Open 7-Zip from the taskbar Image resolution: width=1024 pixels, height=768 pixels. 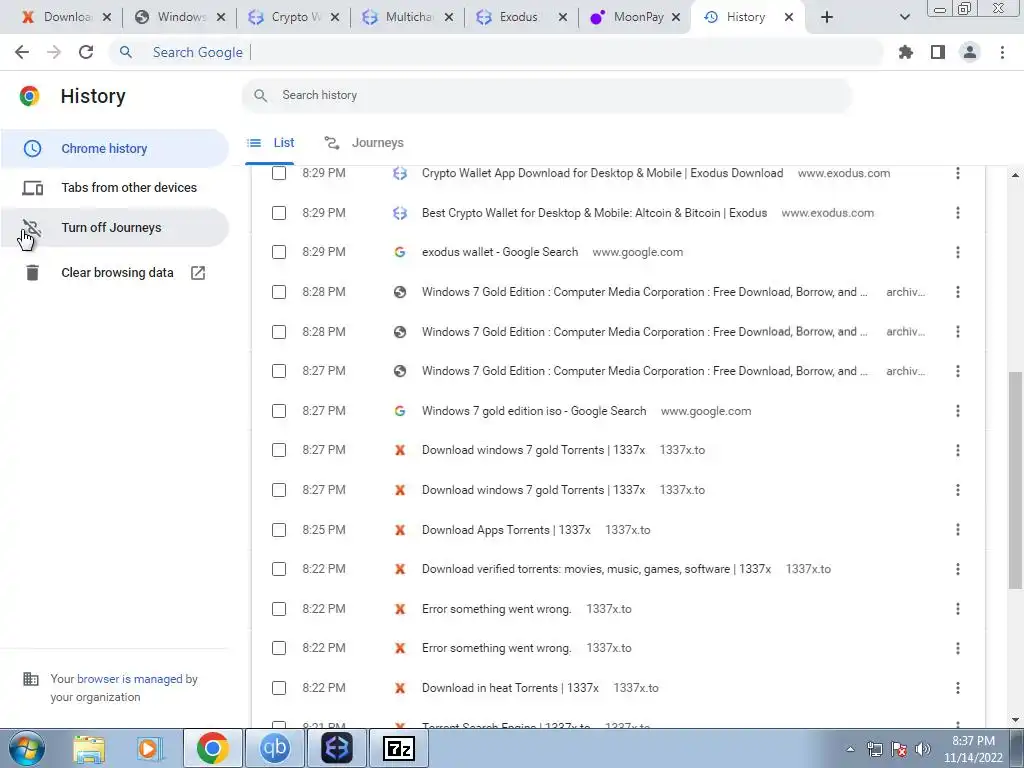399,748
